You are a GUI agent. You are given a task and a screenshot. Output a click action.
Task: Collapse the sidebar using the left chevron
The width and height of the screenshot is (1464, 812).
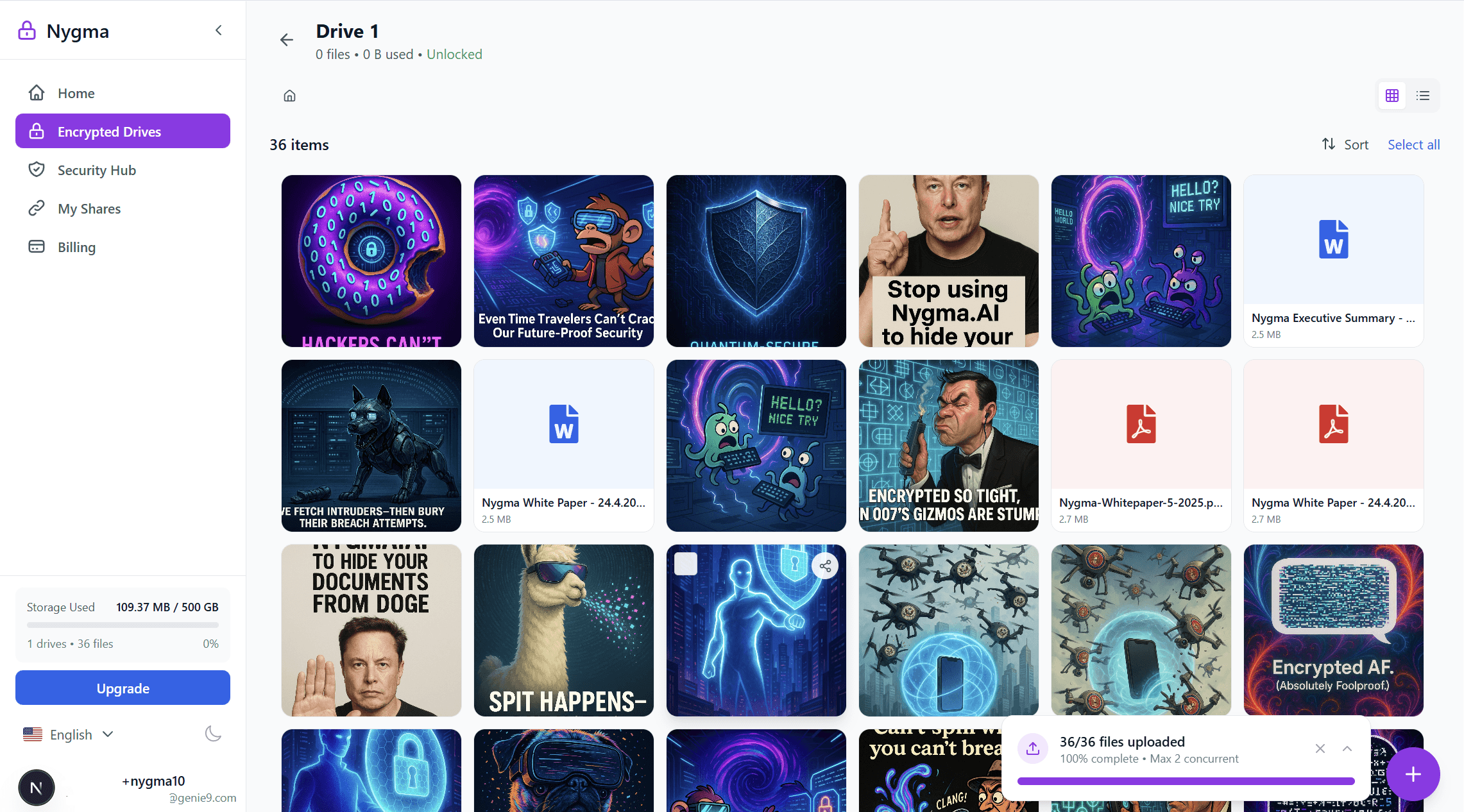tap(218, 30)
